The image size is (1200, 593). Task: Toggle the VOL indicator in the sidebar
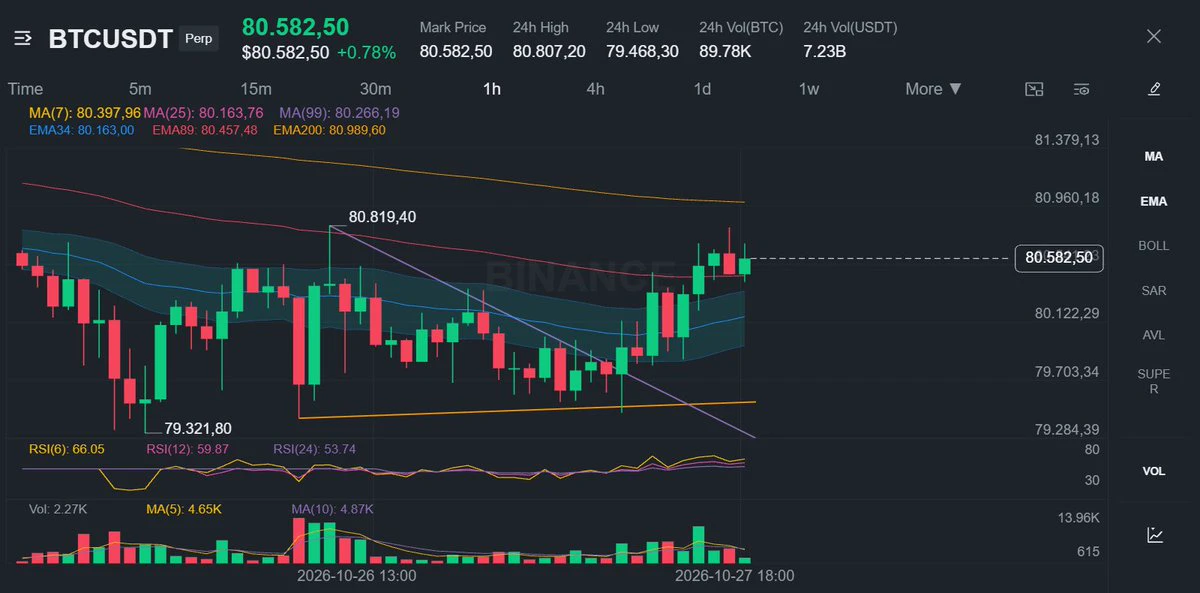point(1154,471)
